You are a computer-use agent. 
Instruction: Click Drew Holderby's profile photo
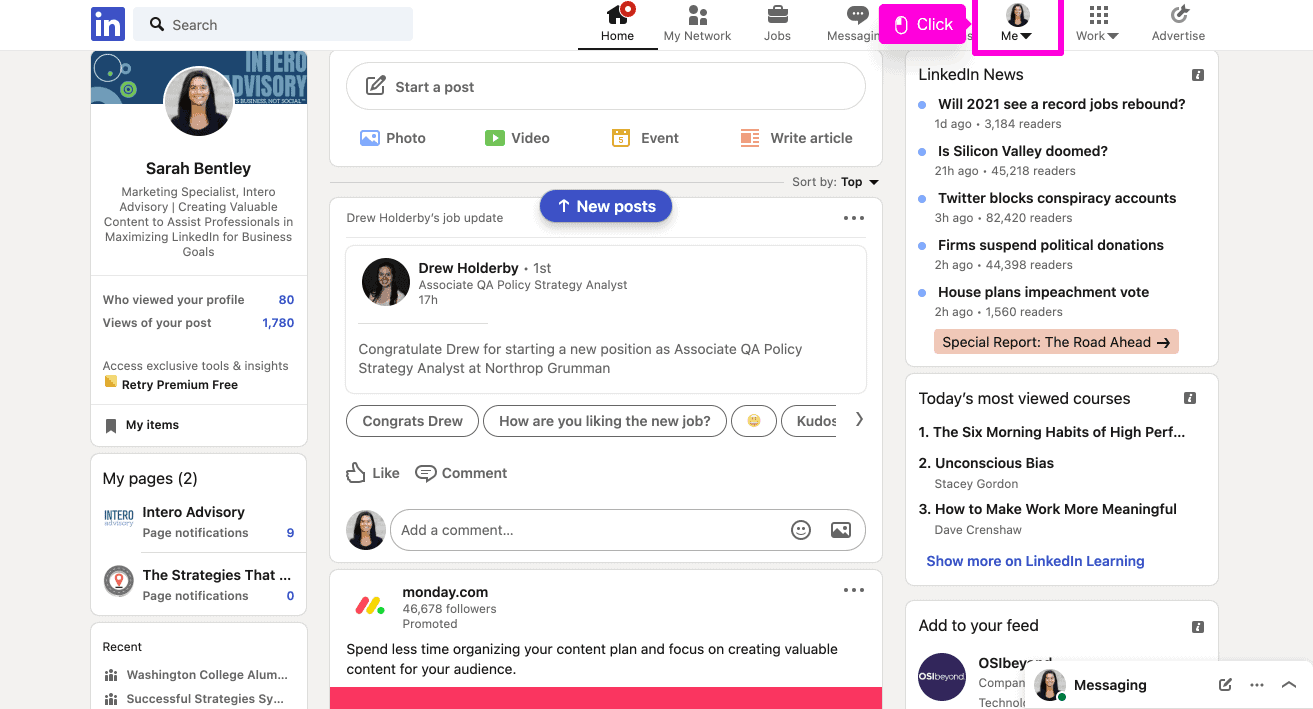(x=386, y=282)
